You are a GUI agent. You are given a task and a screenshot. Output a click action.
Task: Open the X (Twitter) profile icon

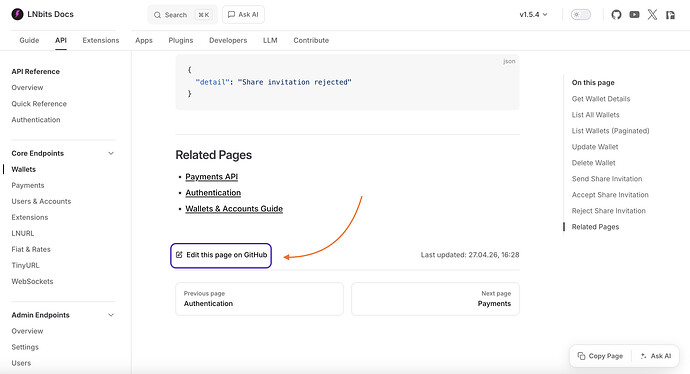tap(652, 15)
